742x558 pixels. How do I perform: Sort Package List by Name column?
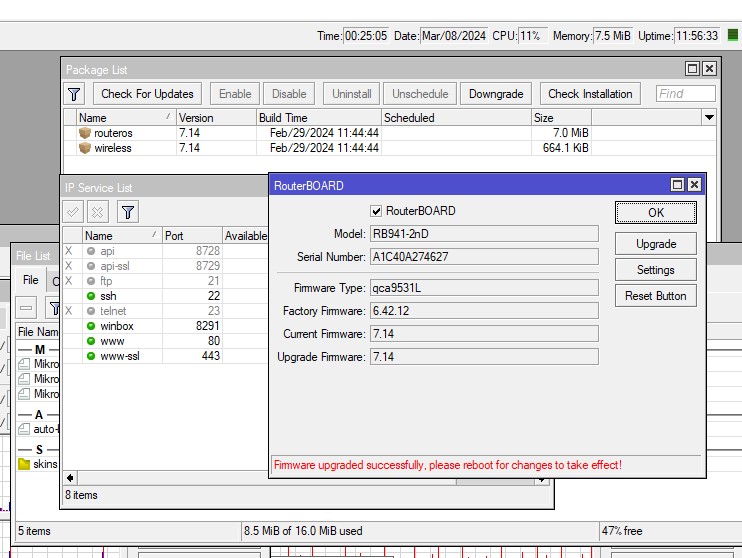click(125, 117)
